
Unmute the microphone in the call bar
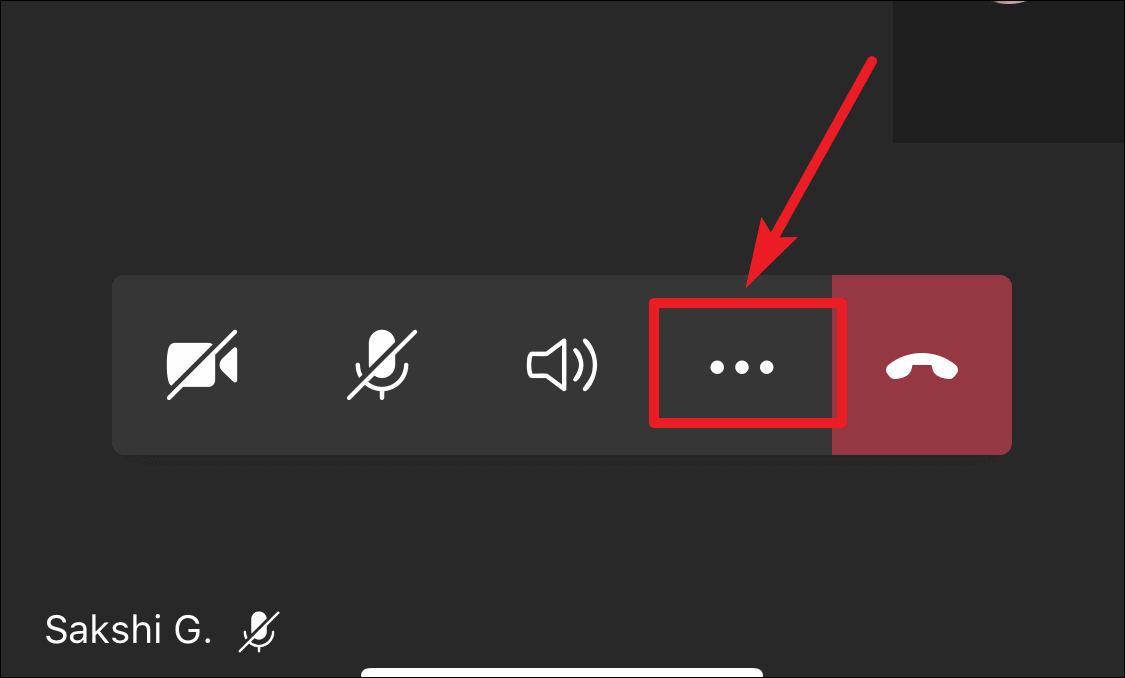point(382,364)
